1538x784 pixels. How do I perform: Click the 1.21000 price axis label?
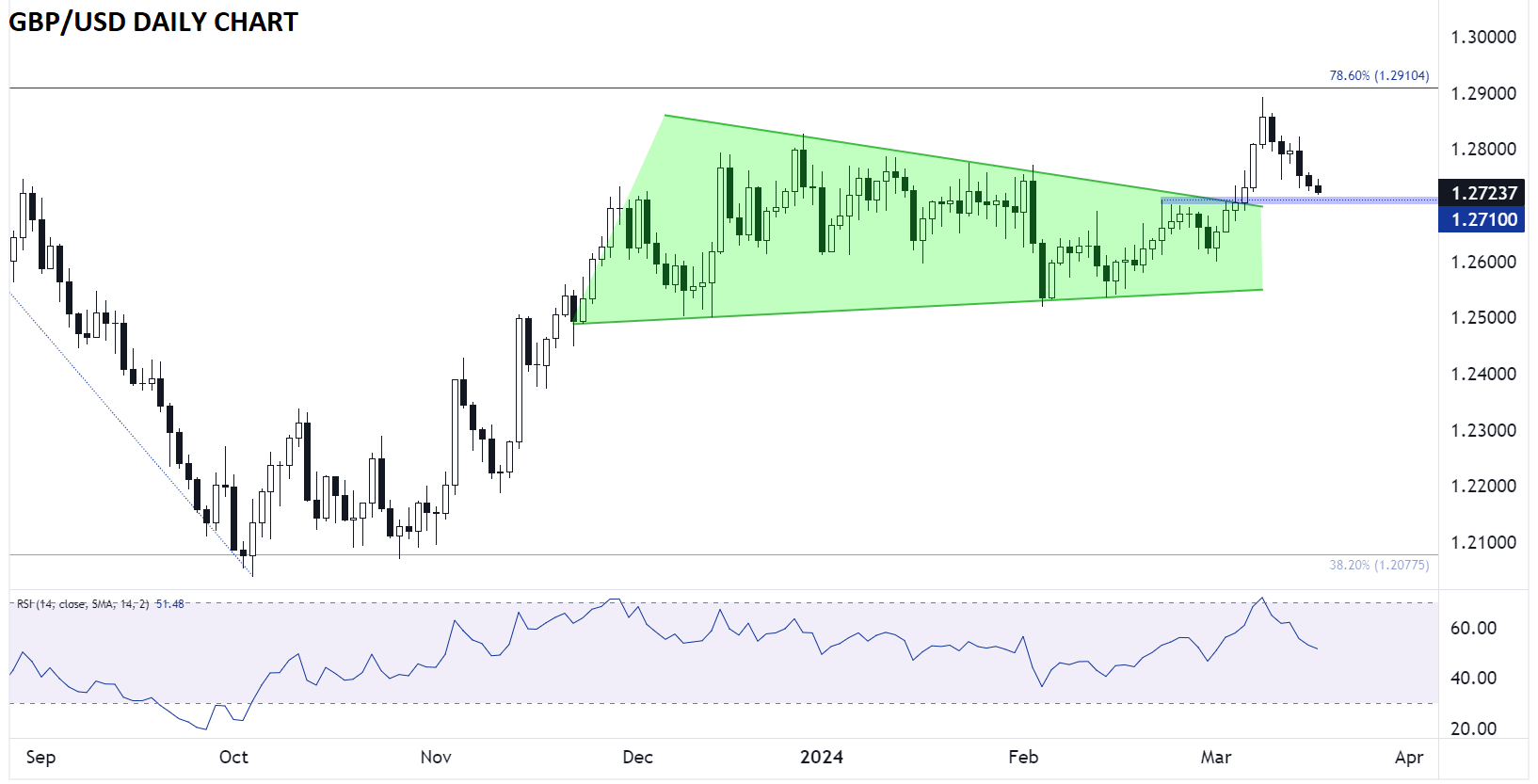pyautogui.click(x=1483, y=542)
